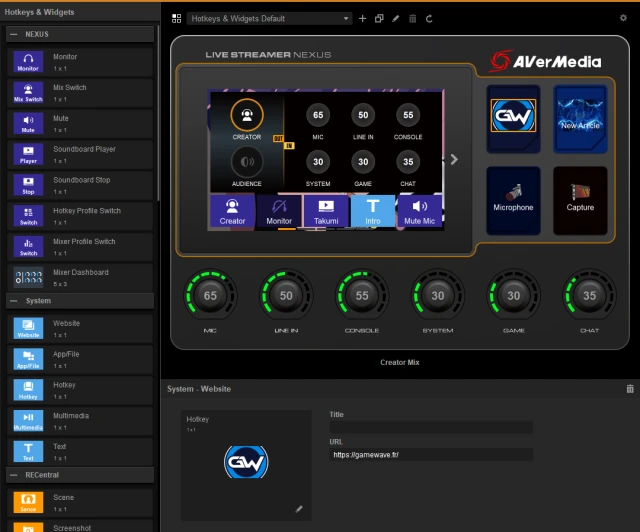Edit the hotkey image with pencil icon

(x=299, y=509)
